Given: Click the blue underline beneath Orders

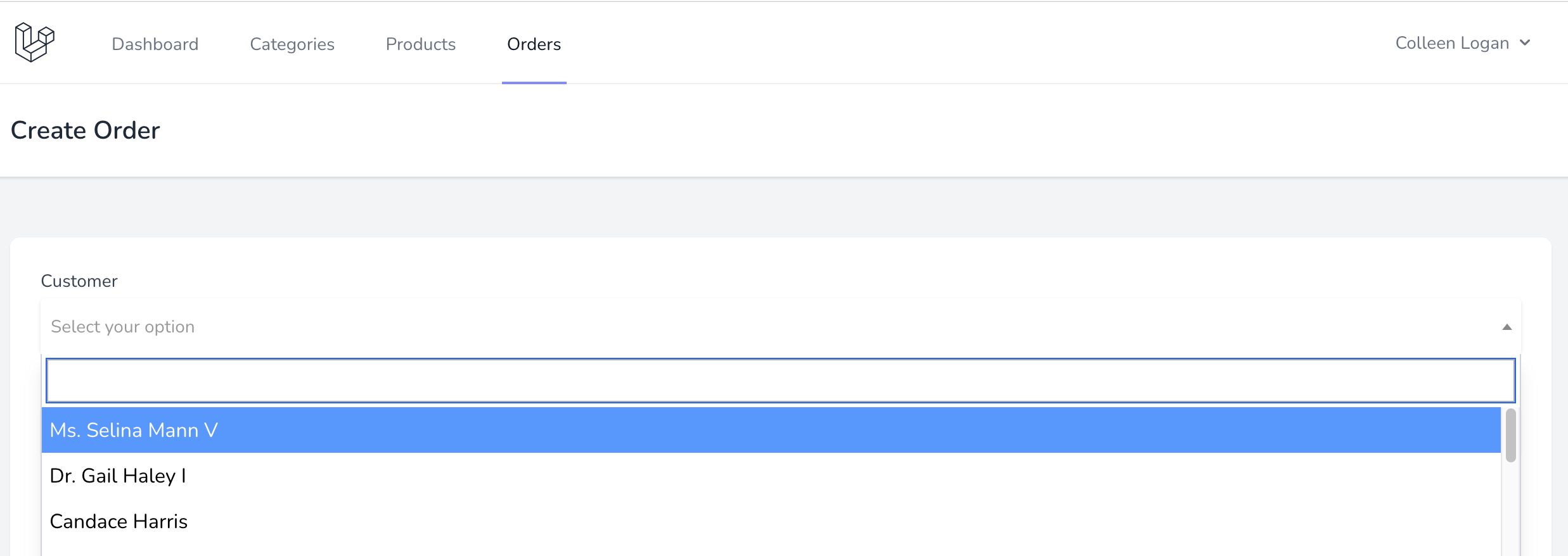Looking at the screenshot, I should point(534,82).
